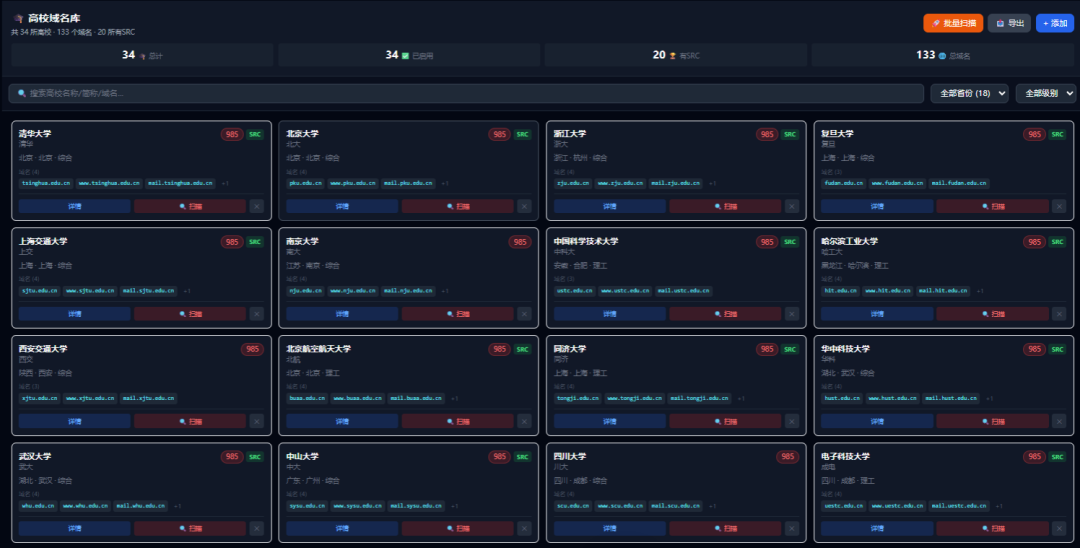Image resolution: width=1080 pixels, height=548 pixels.
Task: Click the × icon on 哈尔滨工业大学 card
Action: (x=1059, y=313)
